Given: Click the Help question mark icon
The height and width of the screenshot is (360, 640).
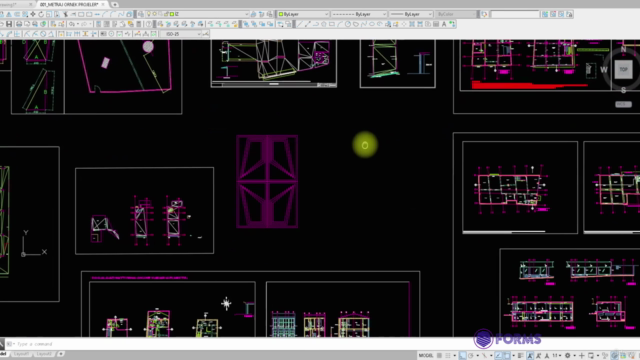Looking at the screenshot, I should [x=149, y=24].
